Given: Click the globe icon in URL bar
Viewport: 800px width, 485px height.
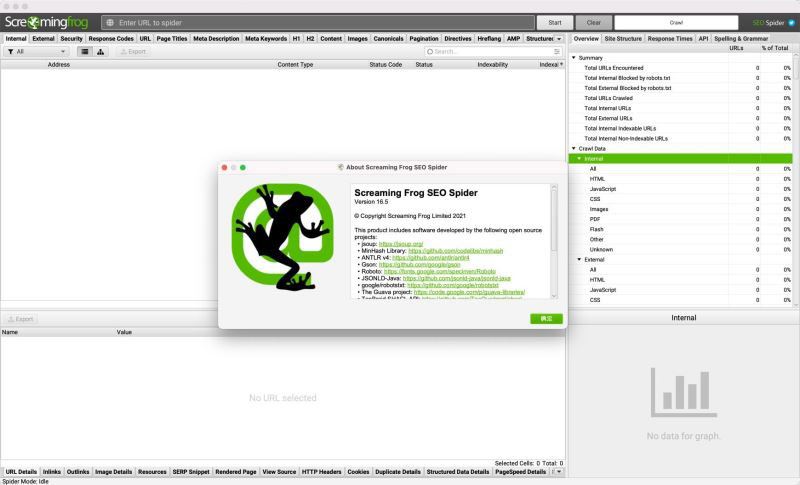Looking at the screenshot, I should tap(110, 22).
